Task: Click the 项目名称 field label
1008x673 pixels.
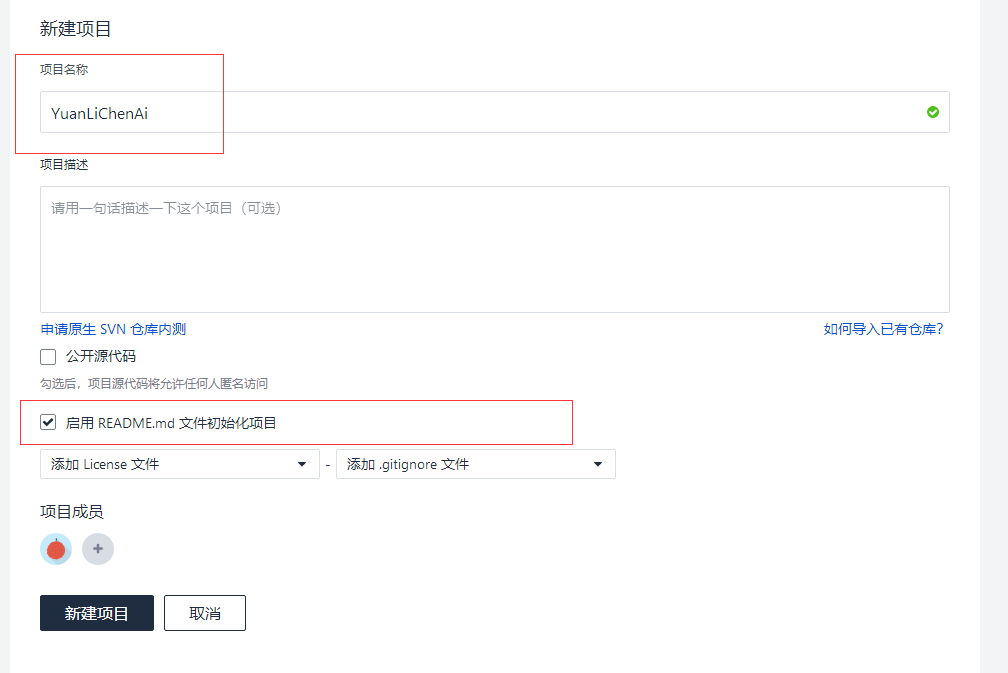Action: pyautogui.click(x=64, y=70)
